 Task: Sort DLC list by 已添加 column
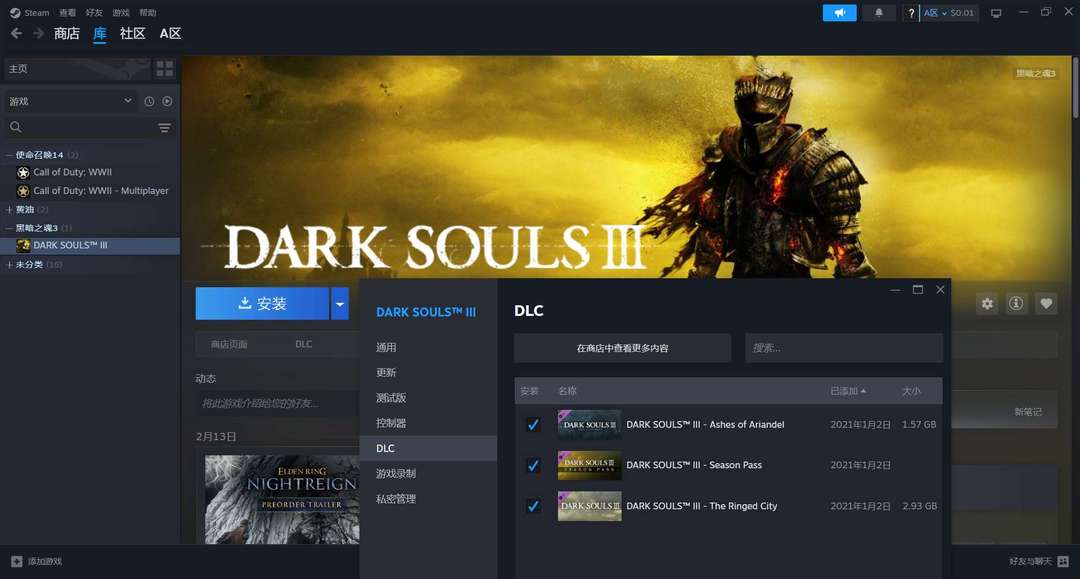click(x=848, y=391)
